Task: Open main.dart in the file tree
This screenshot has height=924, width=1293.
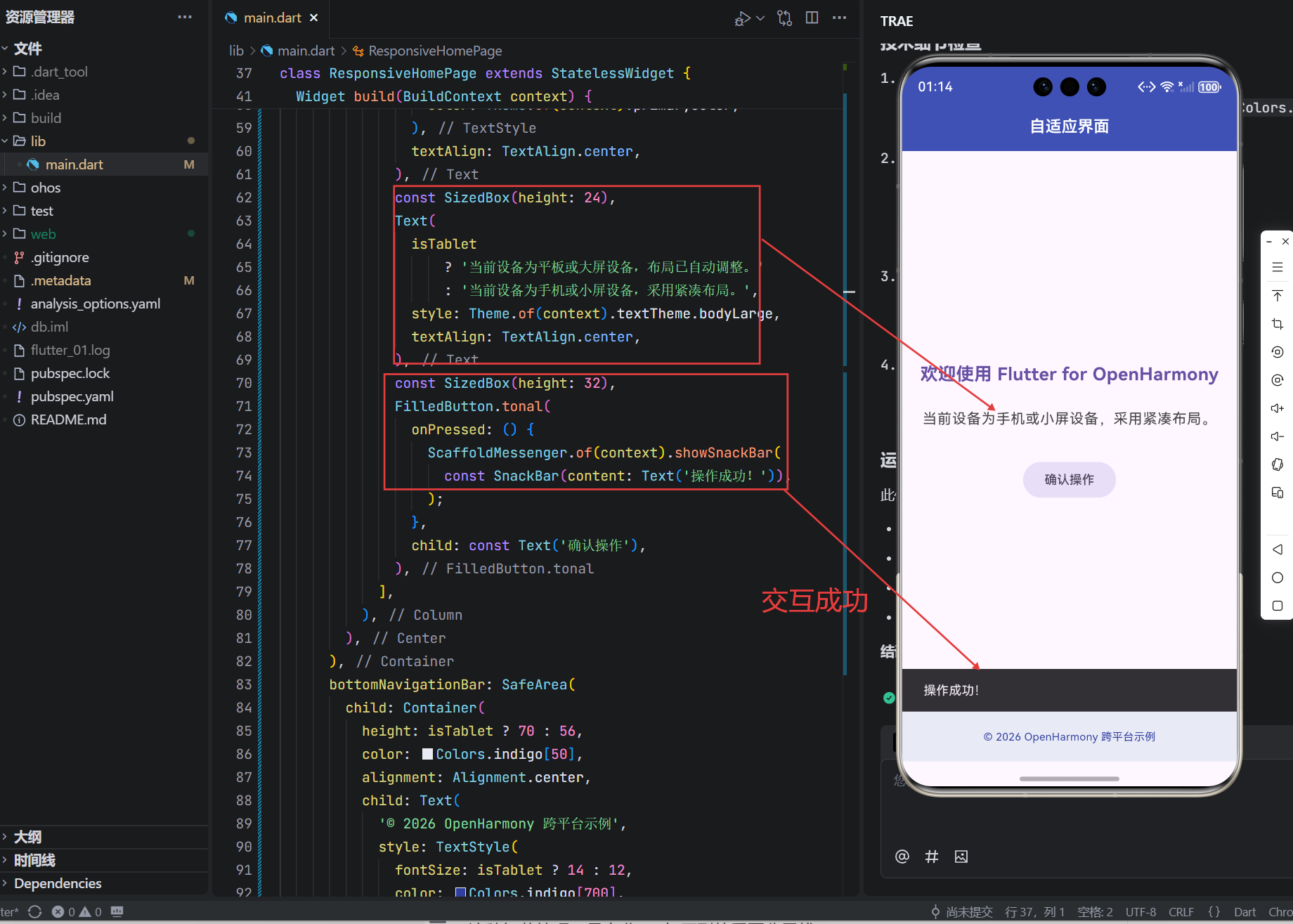Action: [x=74, y=164]
